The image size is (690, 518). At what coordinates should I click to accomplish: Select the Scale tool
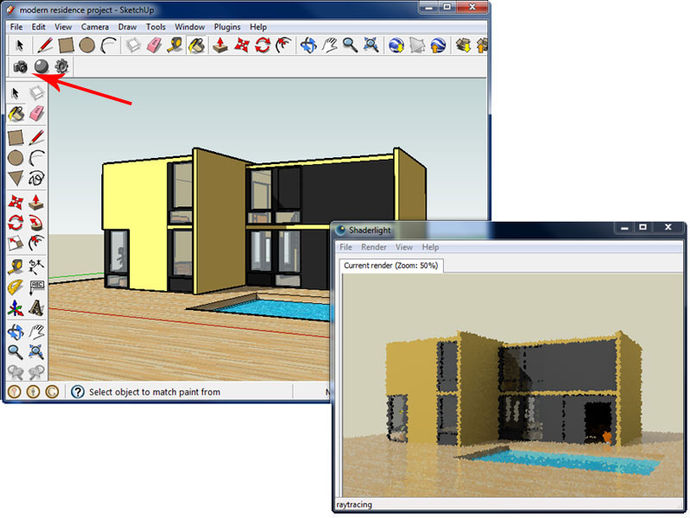click(x=16, y=243)
